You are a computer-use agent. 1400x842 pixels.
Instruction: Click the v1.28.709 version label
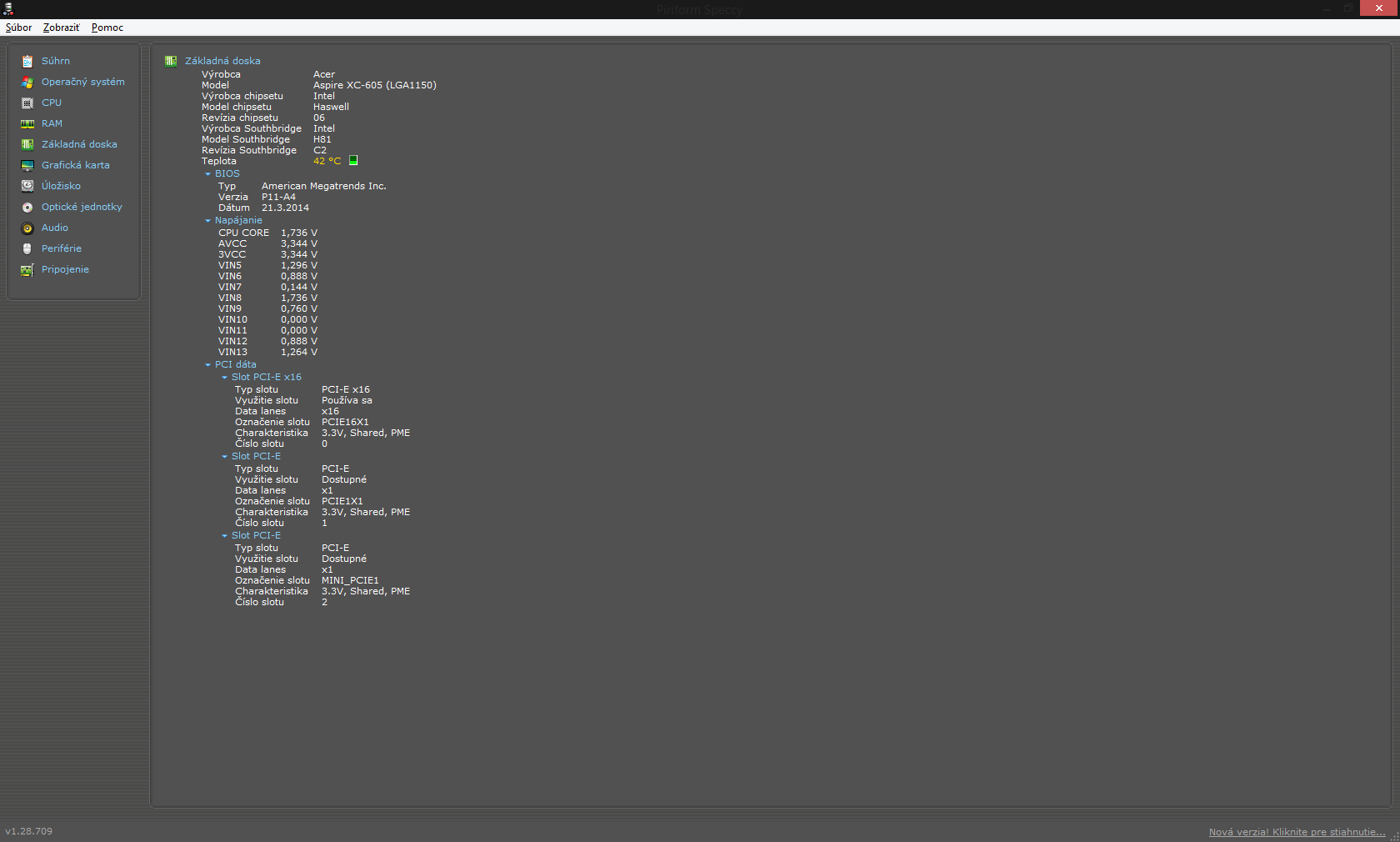(28, 831)
